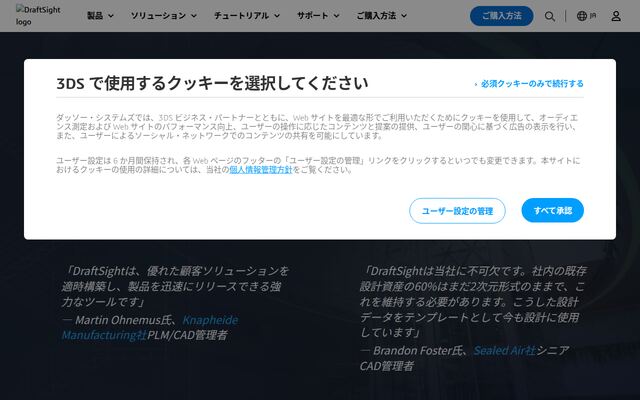Continue with 必須クッキーのみで続行する link
The height and width of the screenshot is (400, 640).
(529, 84)
